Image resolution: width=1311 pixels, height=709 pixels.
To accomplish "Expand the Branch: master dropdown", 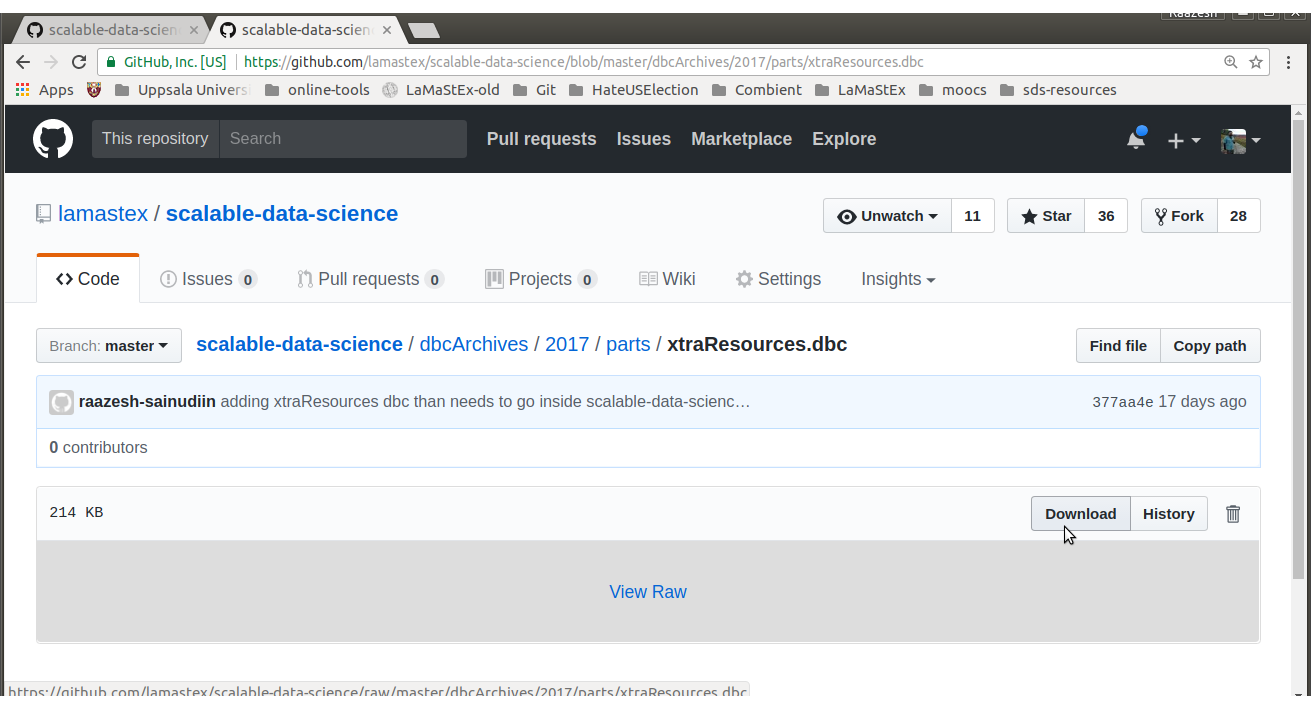I will 109,346.
